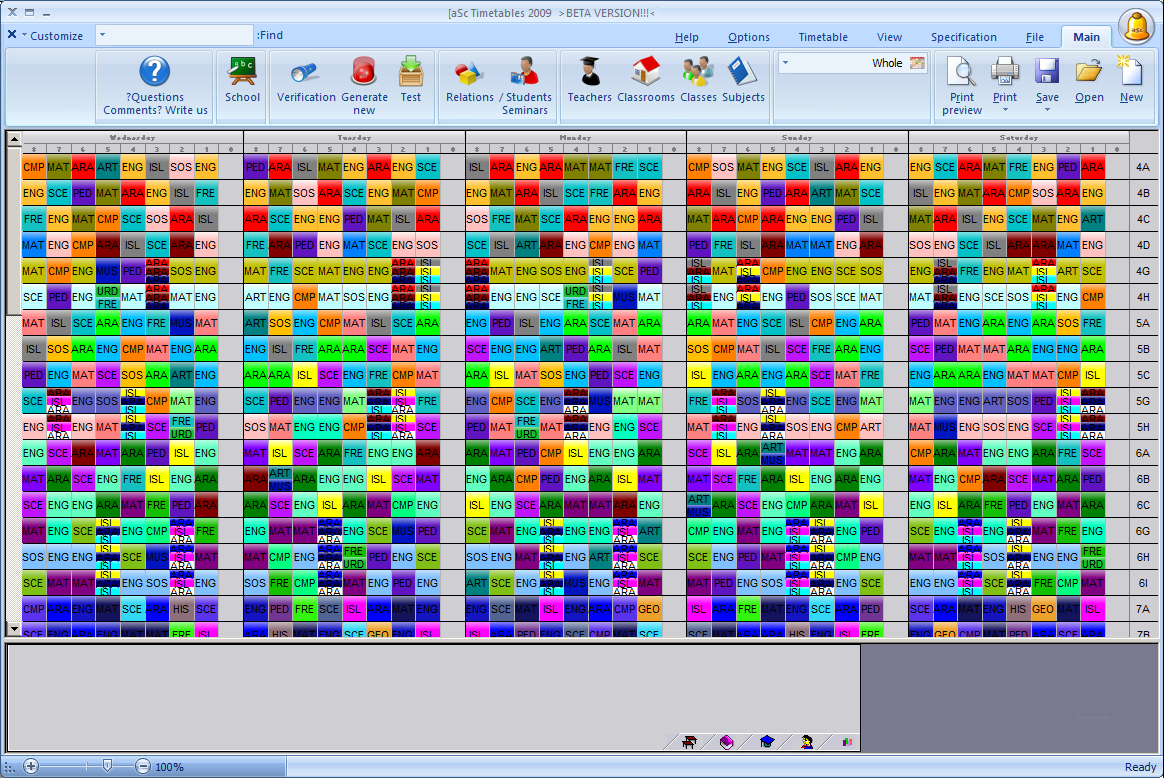Expand the Print options arrow
Screen dimensions: 1164x778
(x=1005, y=109)
